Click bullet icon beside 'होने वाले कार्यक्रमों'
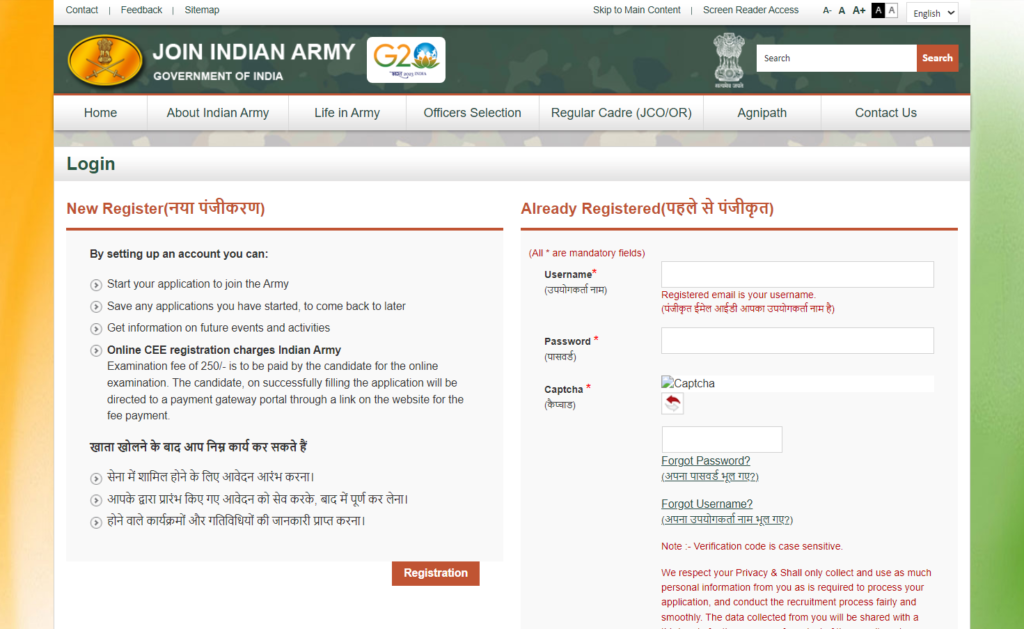The image size is (1024, 629). (x=96, y=522)
